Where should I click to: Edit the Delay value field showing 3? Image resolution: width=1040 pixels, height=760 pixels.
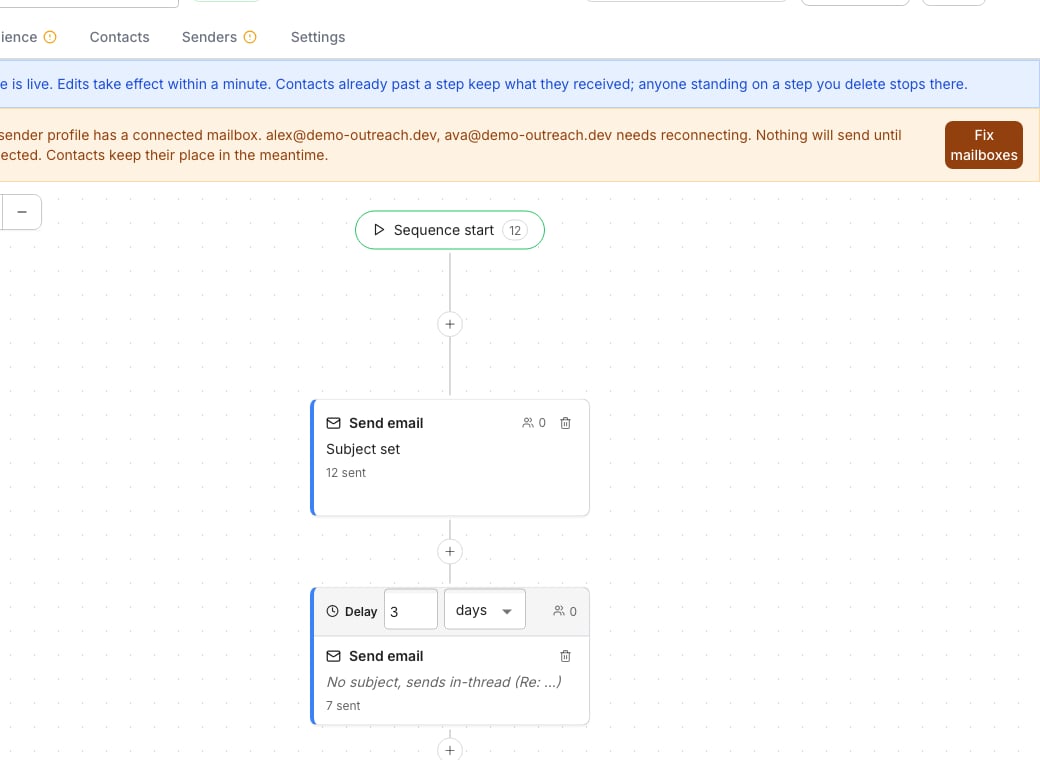click(411, 609)
